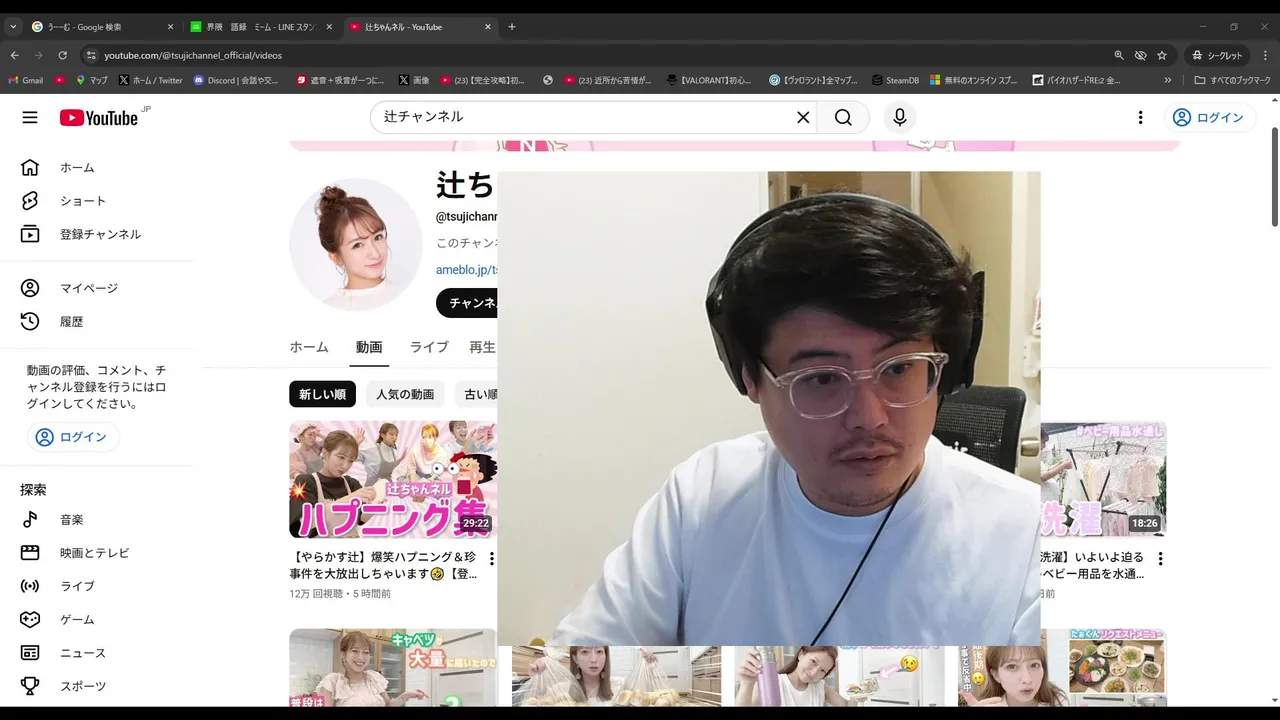1280x720 pixels.
Task: Click the zoom magnifier icon in address bar
Action: (x=1119, y=55)
